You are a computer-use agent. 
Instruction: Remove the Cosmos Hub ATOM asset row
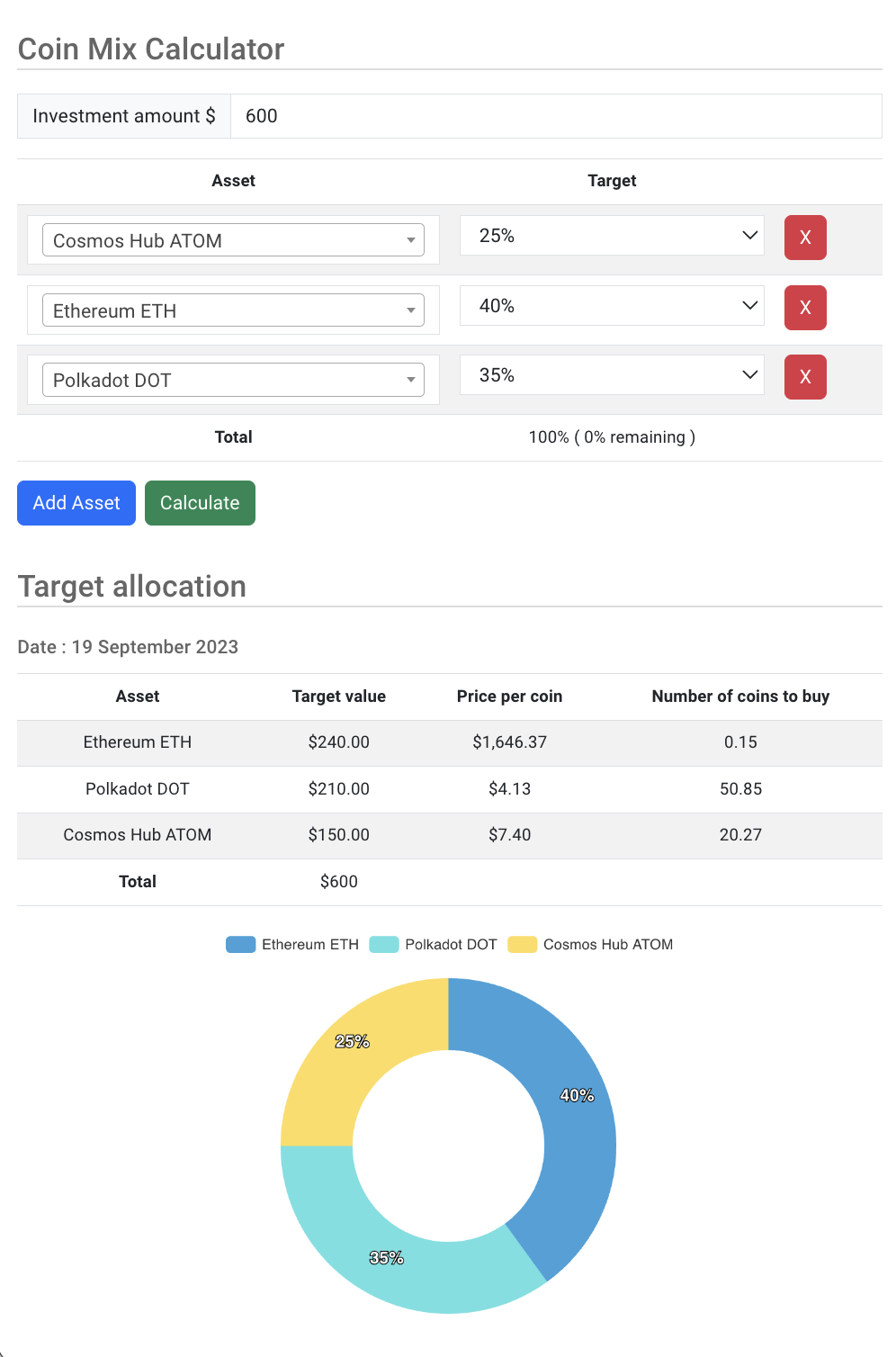[x=804, y=238]
